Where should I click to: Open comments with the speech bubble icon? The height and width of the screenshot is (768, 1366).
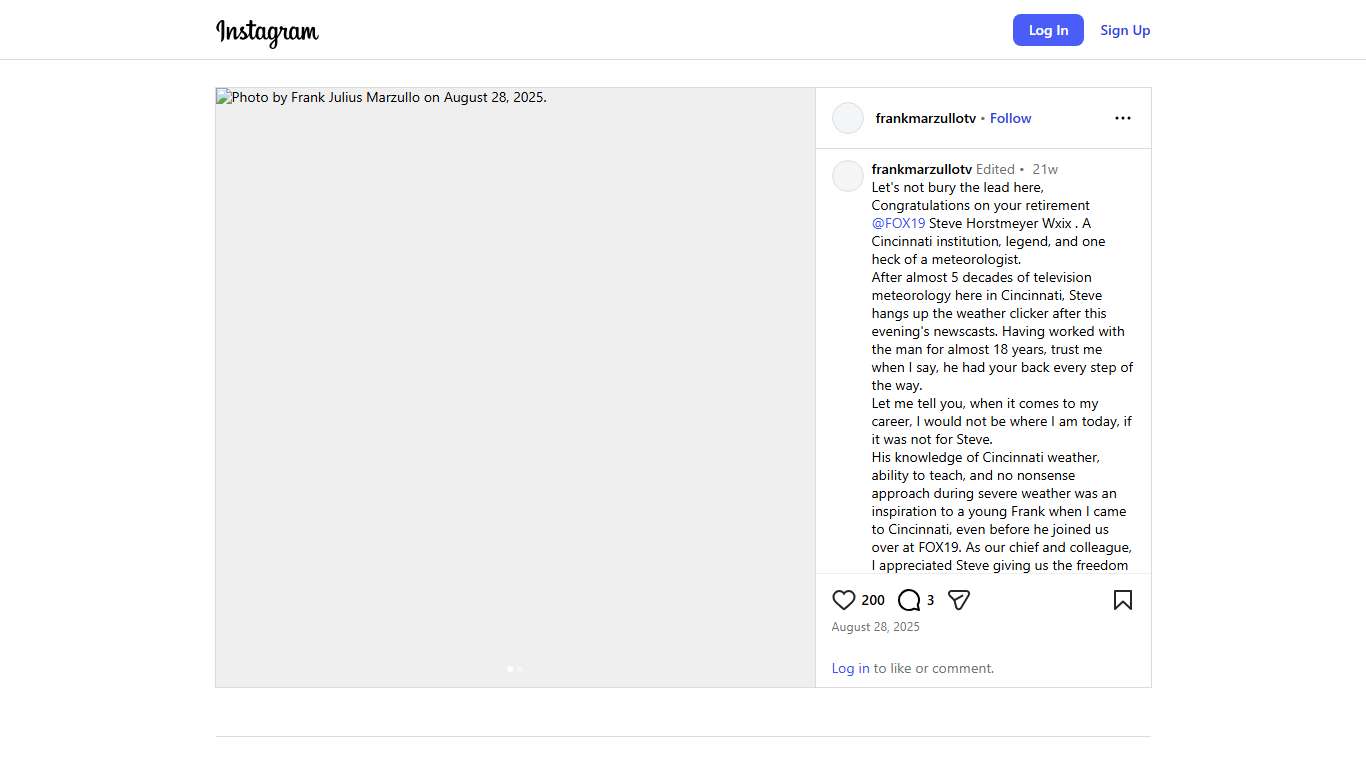pos(909,600)
